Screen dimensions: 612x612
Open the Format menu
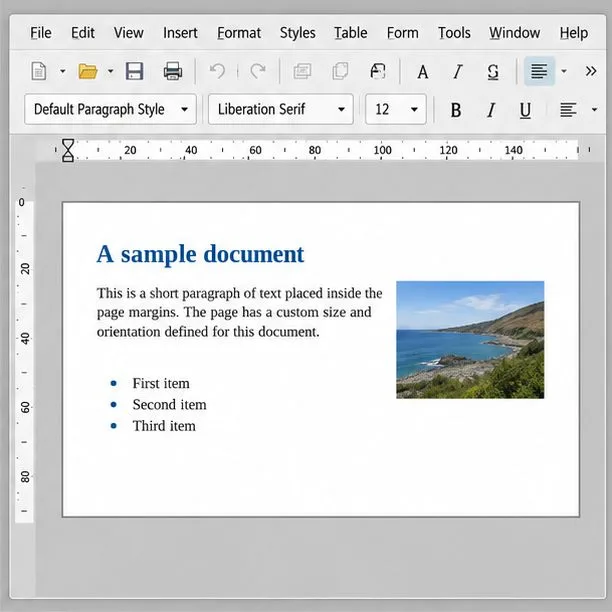coord(239,33)
